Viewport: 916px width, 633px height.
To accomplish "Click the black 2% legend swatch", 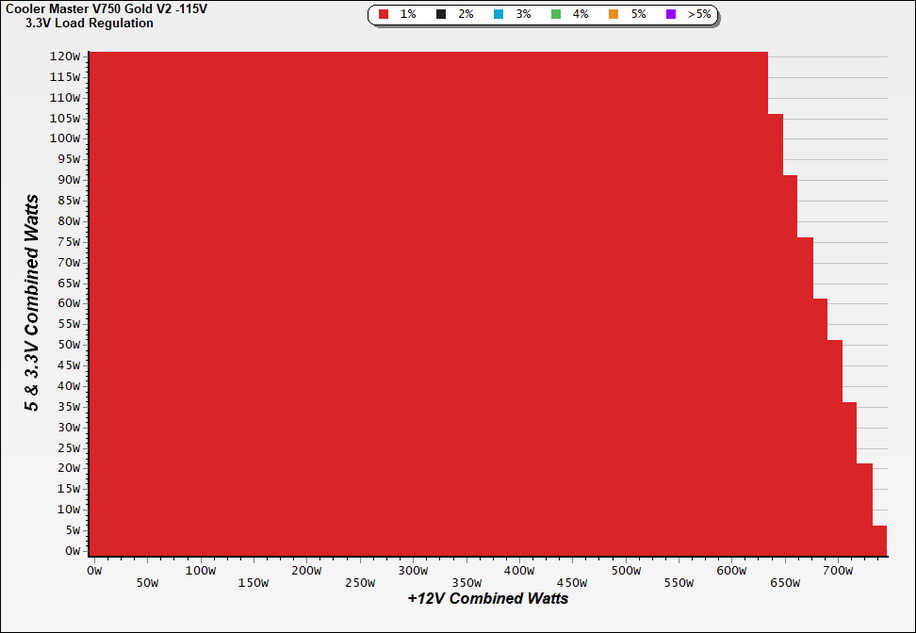I will [x=441, y=15].
